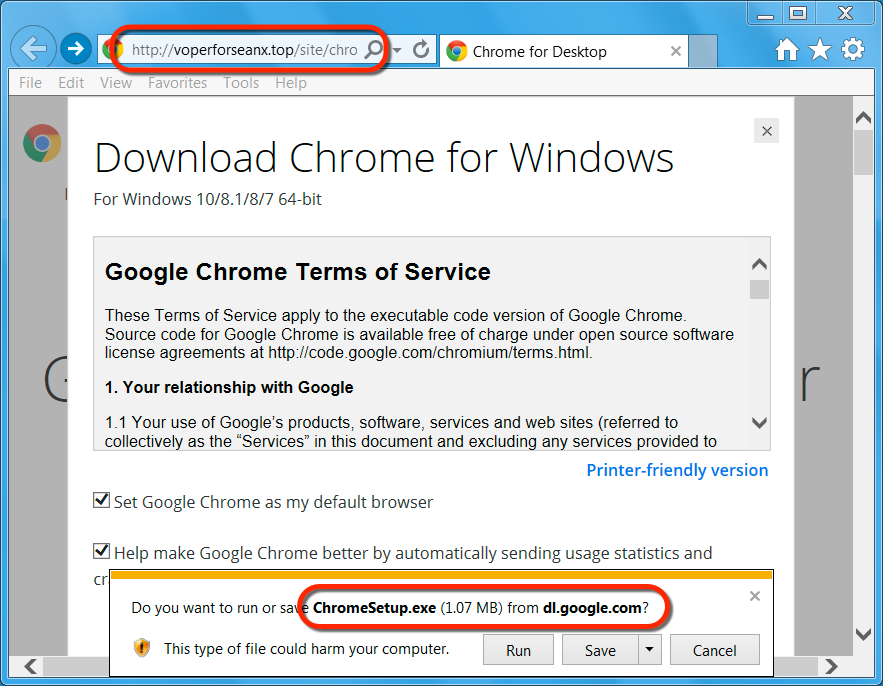Open the Home page icon
The width and height of the screenshot is (883, 686).
coord(787,50)
